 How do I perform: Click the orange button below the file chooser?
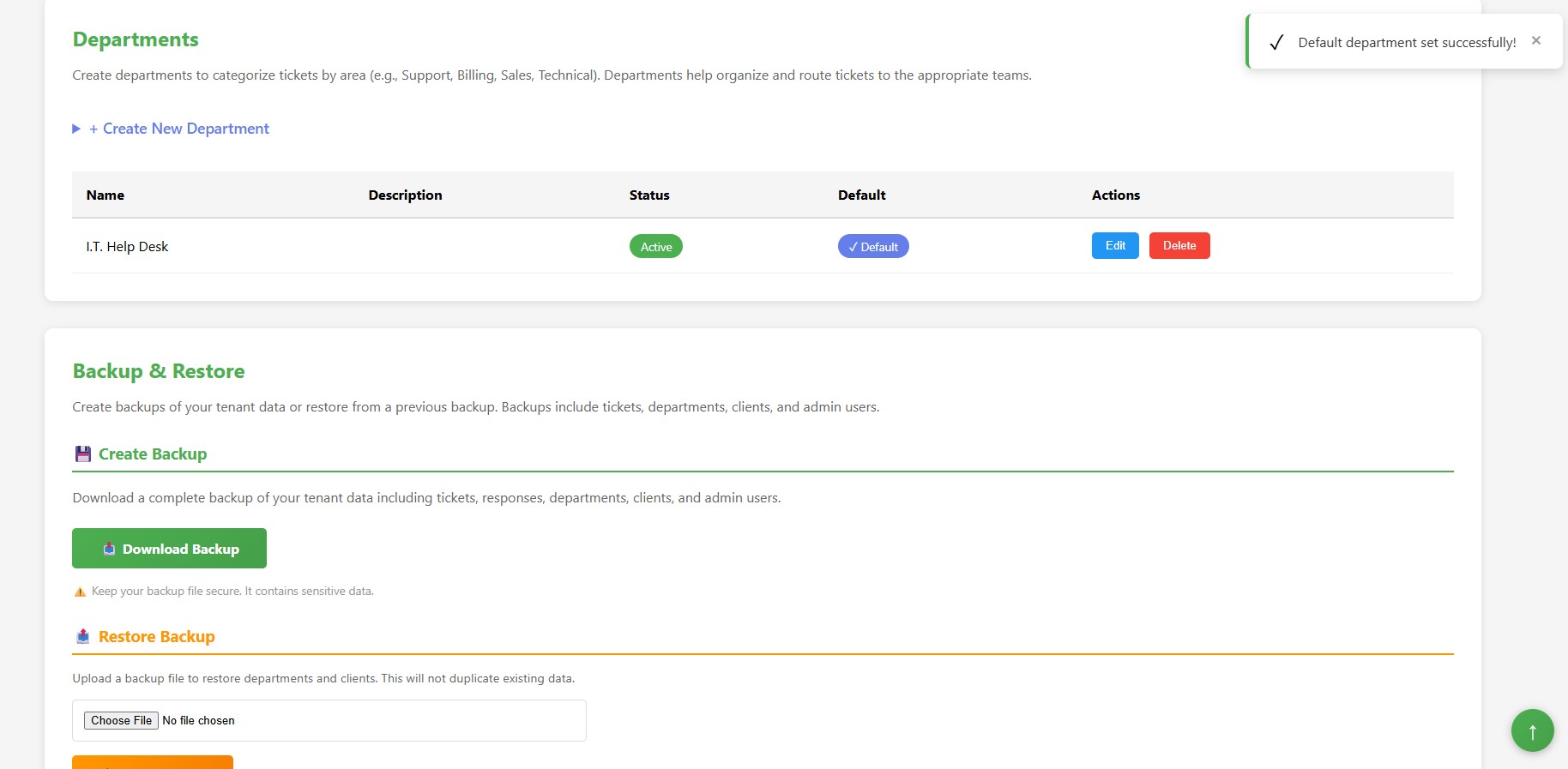[153, 762]
